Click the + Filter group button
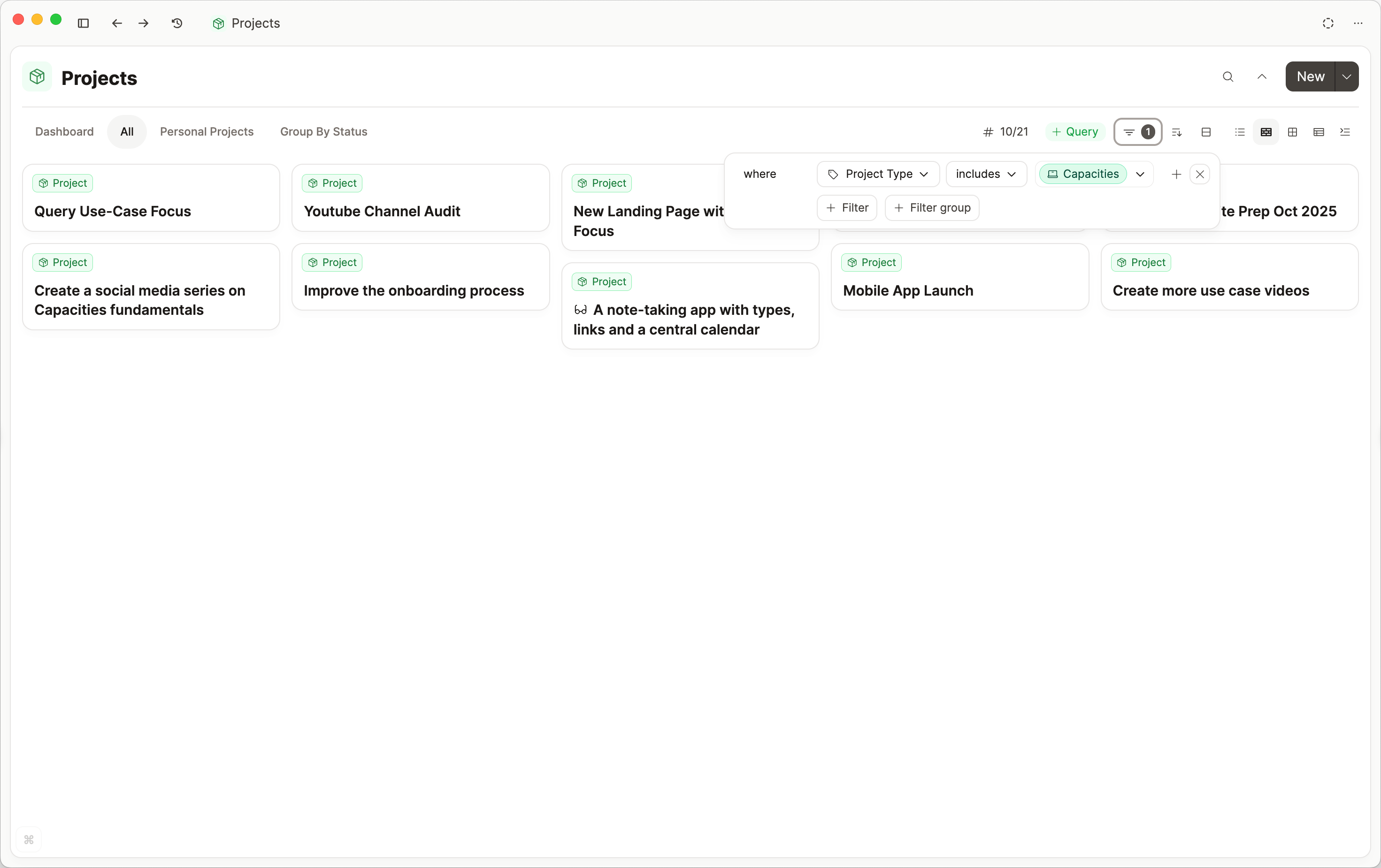The height and width of the screenshot is (868, 1381). point(932,207)
